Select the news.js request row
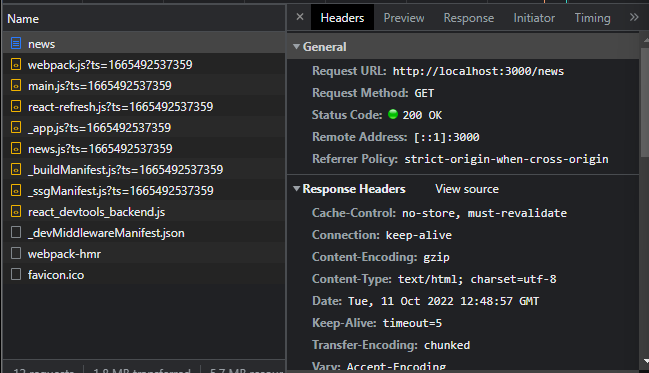Screen dimensions: 649x373 point(144,148)
